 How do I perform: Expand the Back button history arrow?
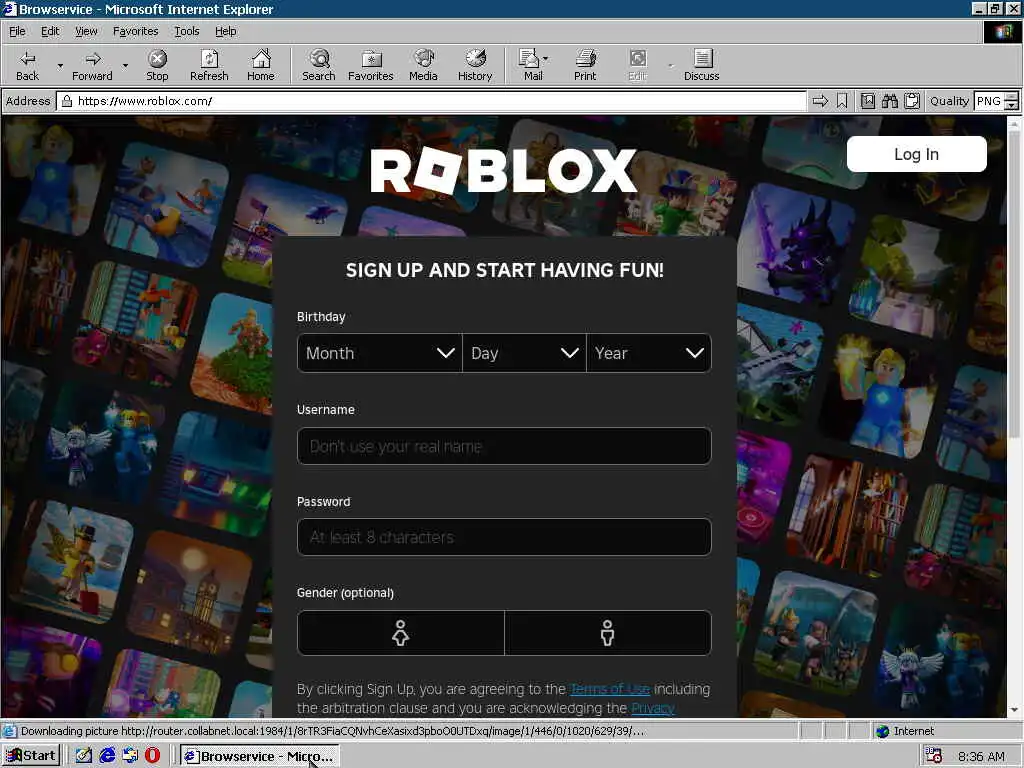(60, 65)
